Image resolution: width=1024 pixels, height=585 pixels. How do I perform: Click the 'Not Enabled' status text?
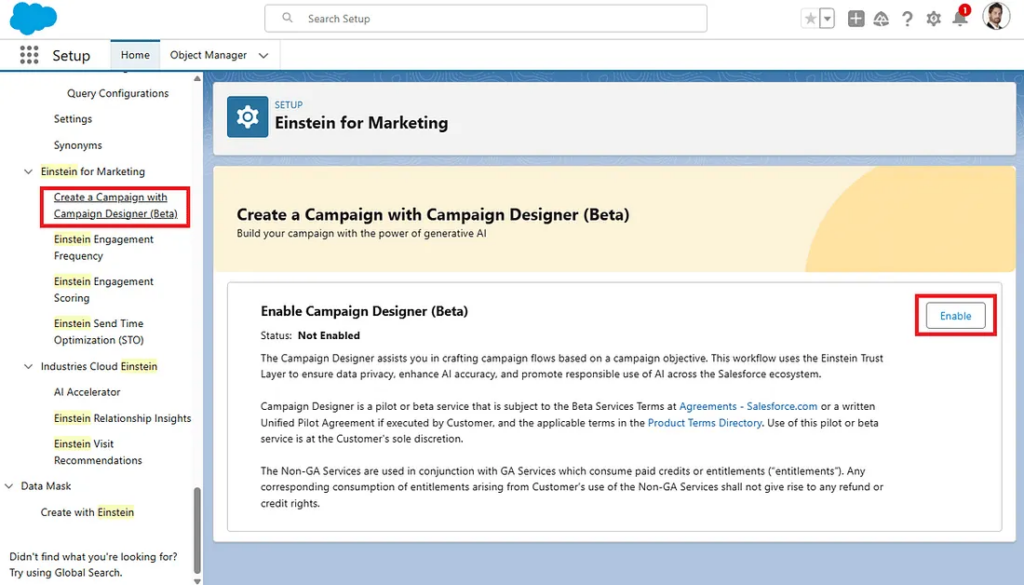pos(328,336)
